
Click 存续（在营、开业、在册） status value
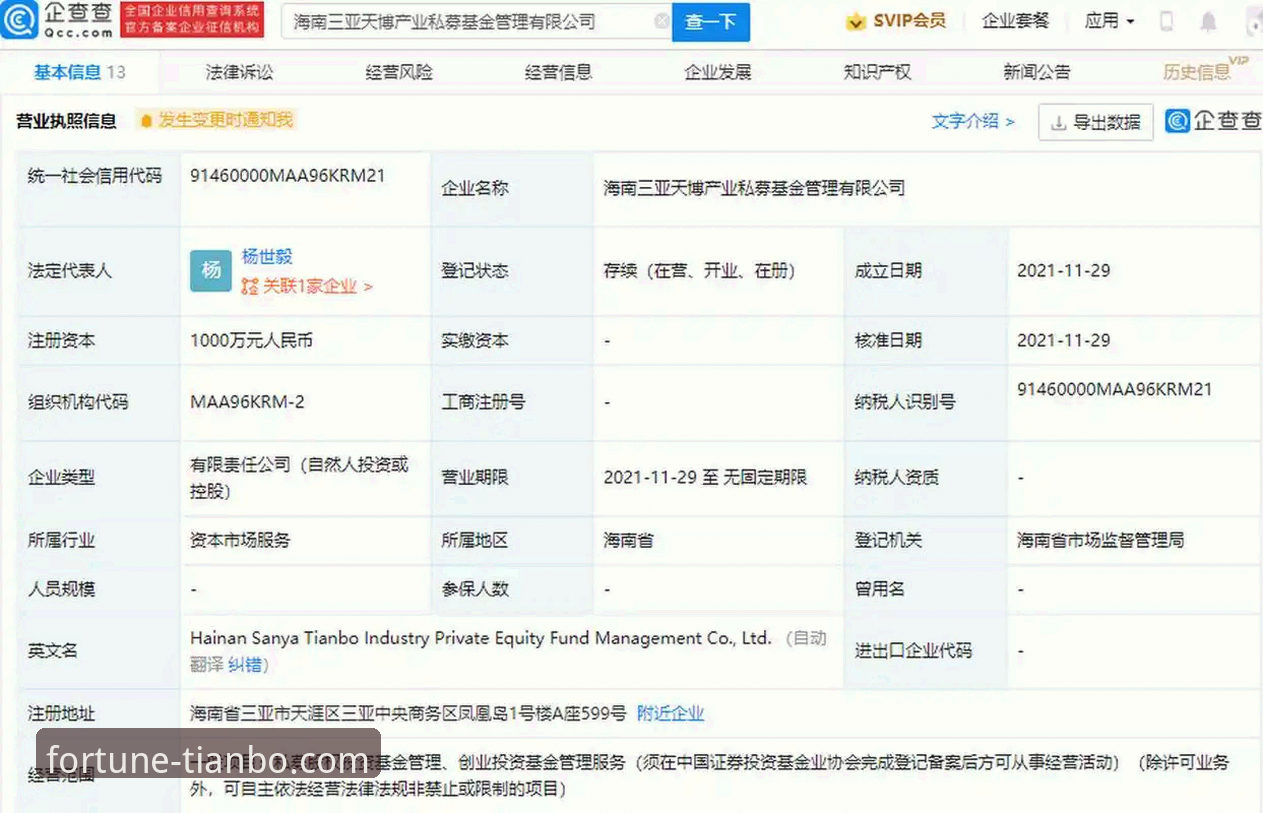click(x=699, y=271)
